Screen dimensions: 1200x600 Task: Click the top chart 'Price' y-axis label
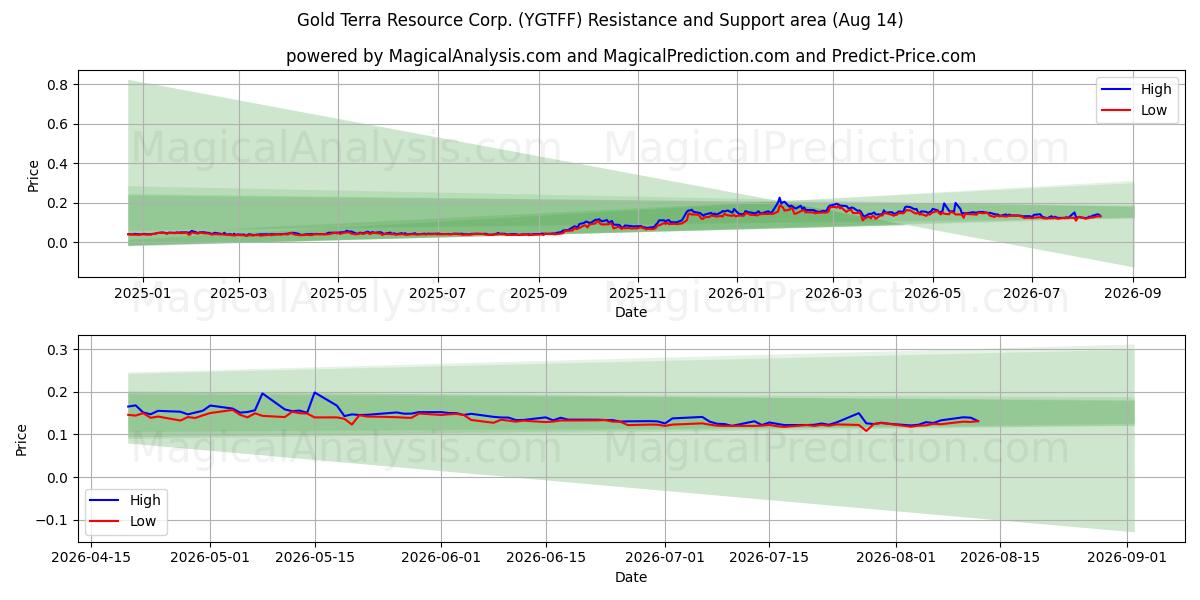(x=33, y=176)
